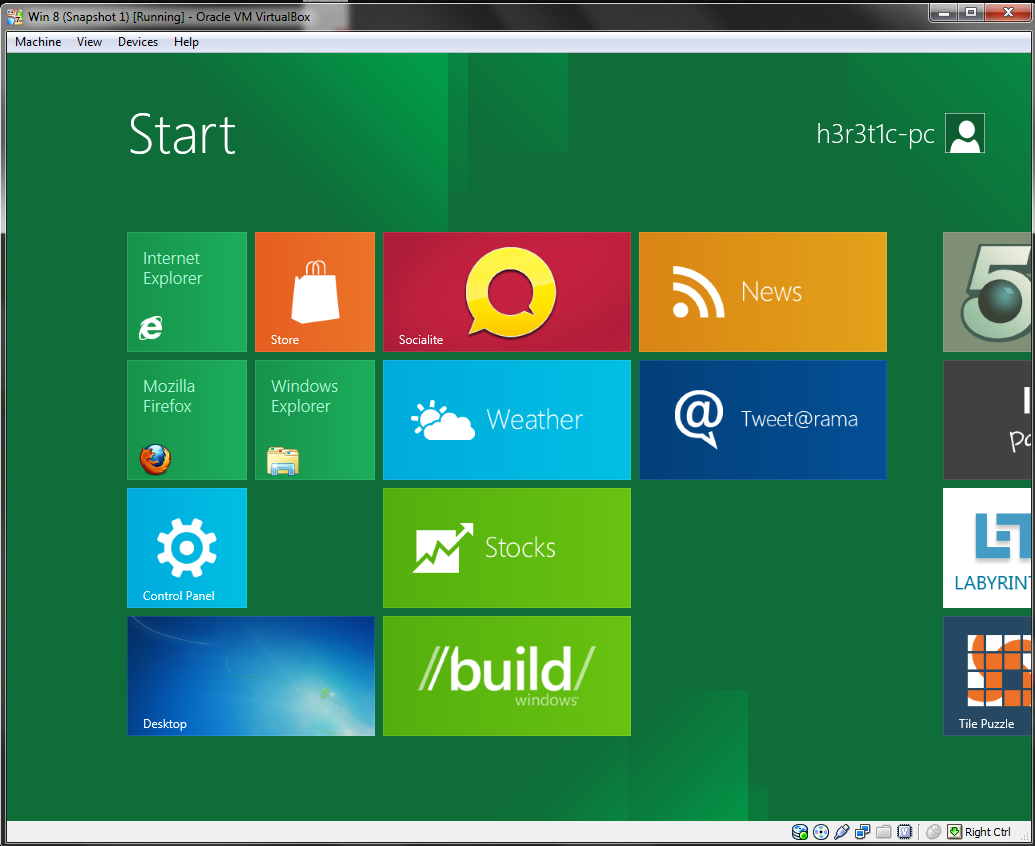Open the Windows Explorer tile

pyautogui.click(x=315, y=420)
